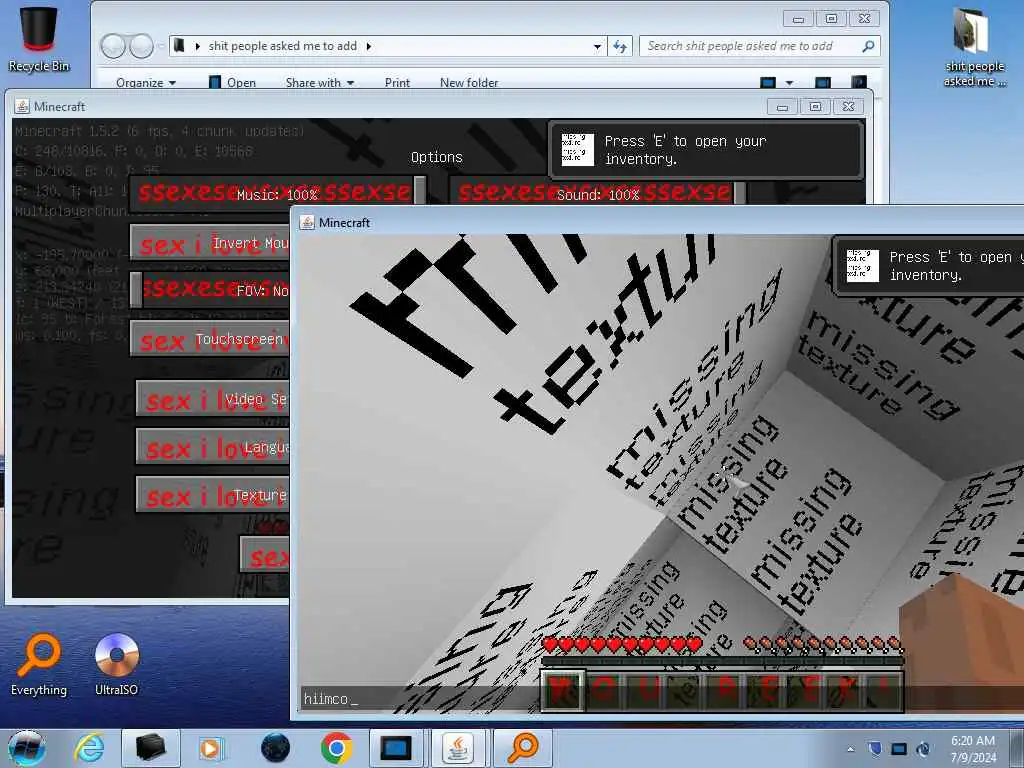1024x768 pixels.
Task: Click the dark globe taskbar icon
Action: pos(275,748)
